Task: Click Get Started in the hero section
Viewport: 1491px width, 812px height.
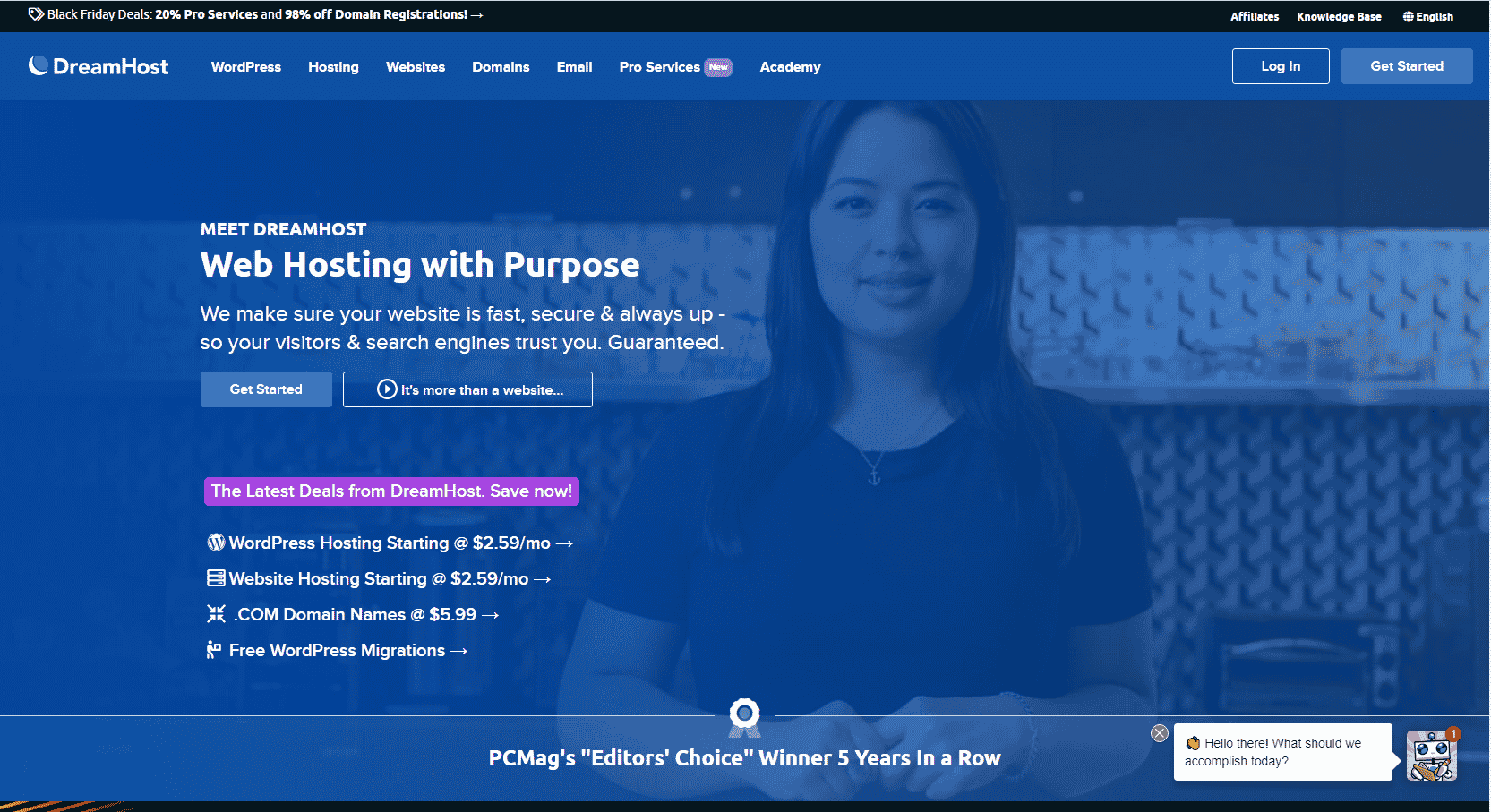Action: coord(266,389)
